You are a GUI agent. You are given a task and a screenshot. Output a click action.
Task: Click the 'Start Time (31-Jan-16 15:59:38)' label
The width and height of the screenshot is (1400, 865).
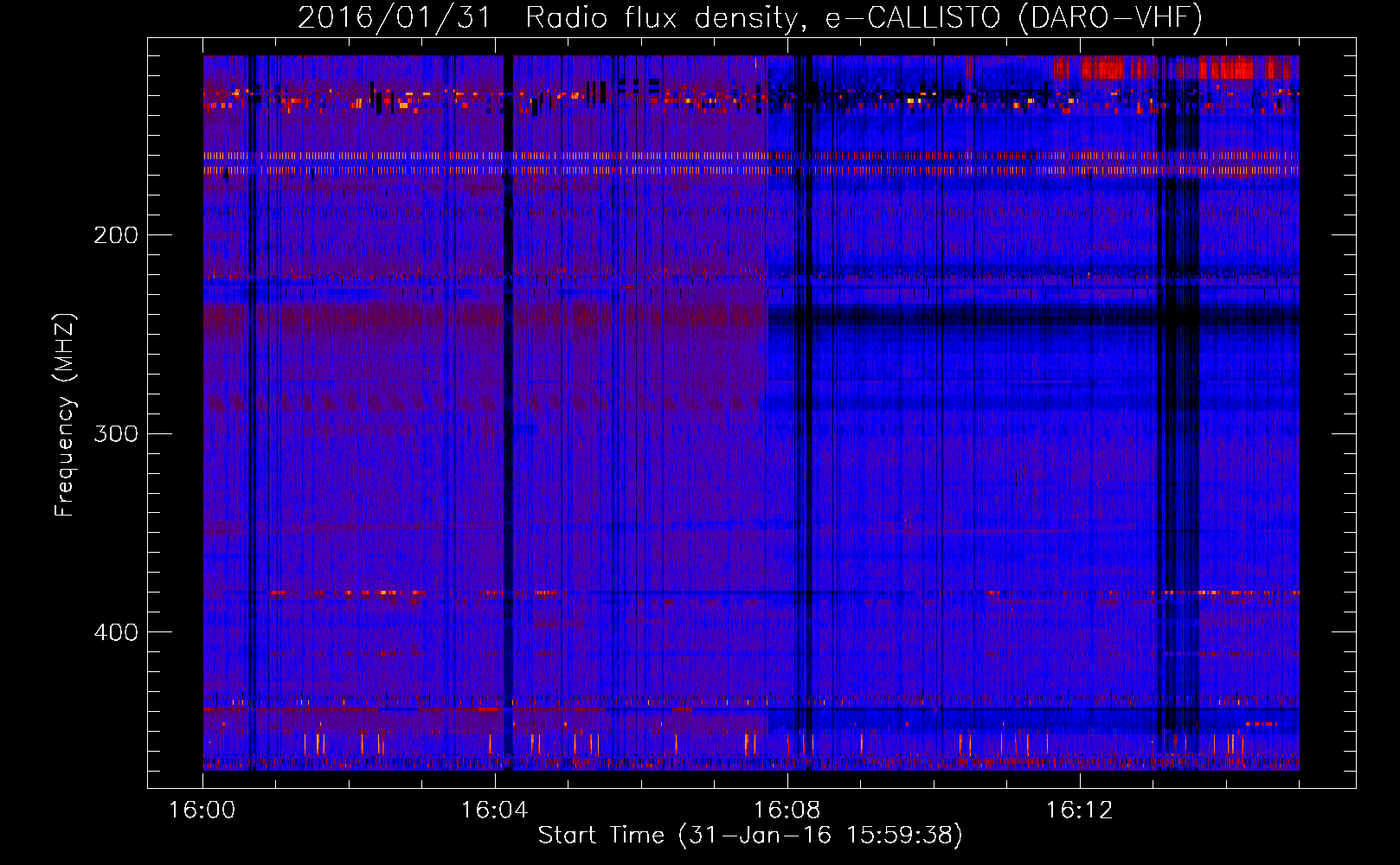[750, 836]
